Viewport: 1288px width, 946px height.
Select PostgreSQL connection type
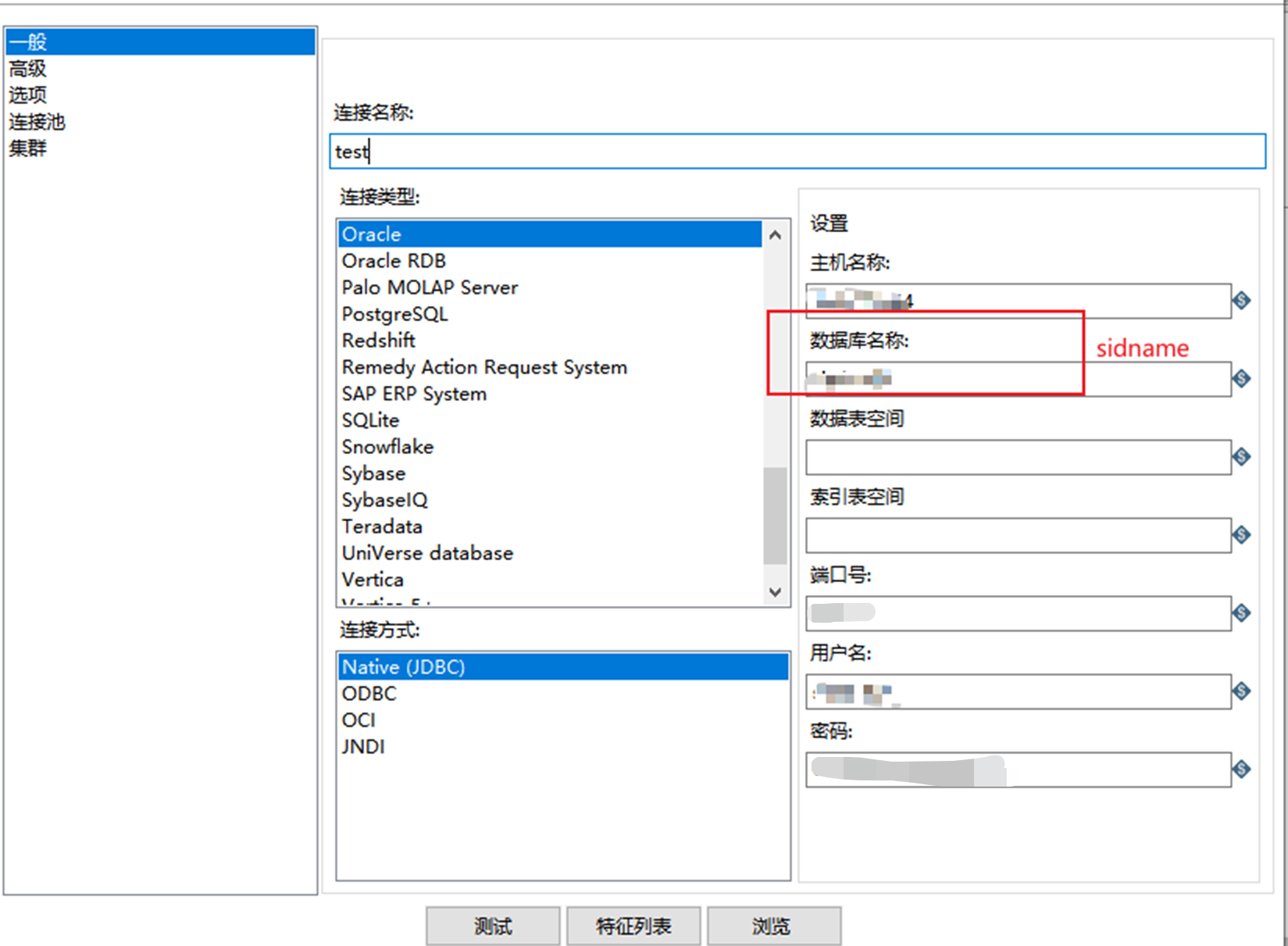pos(550,314)
